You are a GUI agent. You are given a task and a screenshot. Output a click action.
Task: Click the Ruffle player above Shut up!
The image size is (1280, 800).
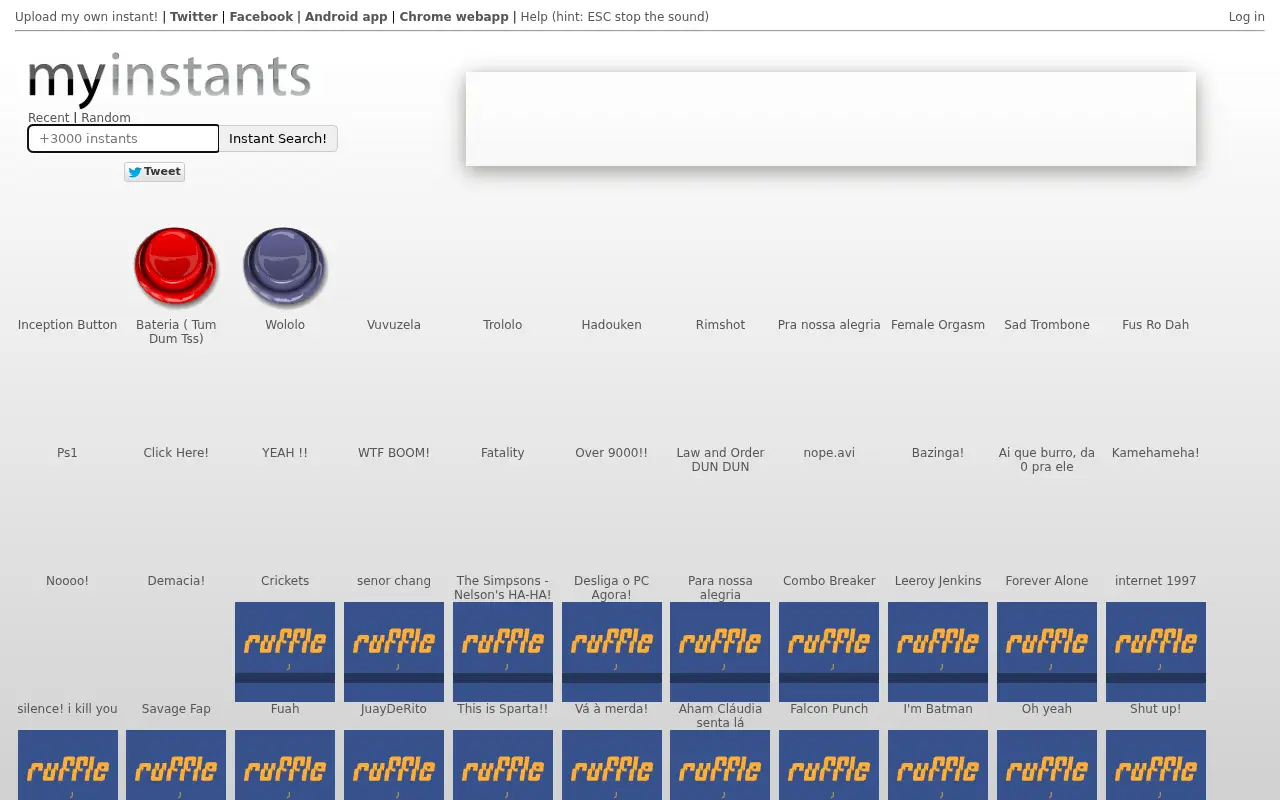(x=1156, y=652)
